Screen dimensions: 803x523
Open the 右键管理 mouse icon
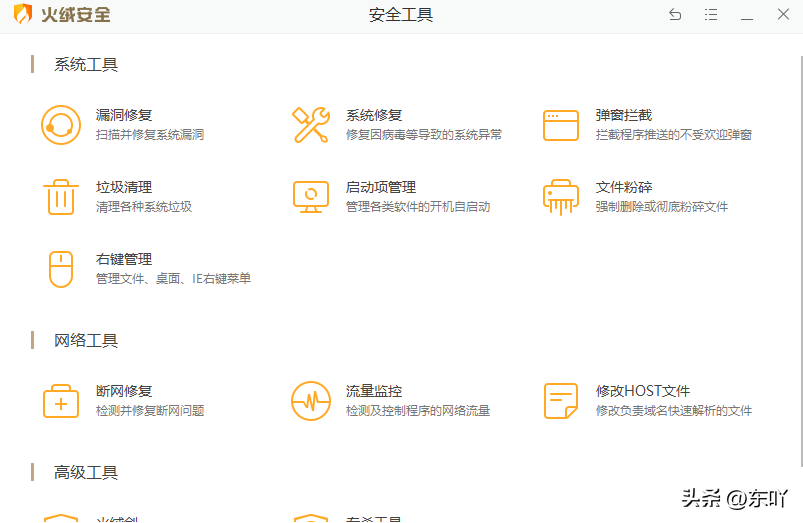tap(61, 269)
